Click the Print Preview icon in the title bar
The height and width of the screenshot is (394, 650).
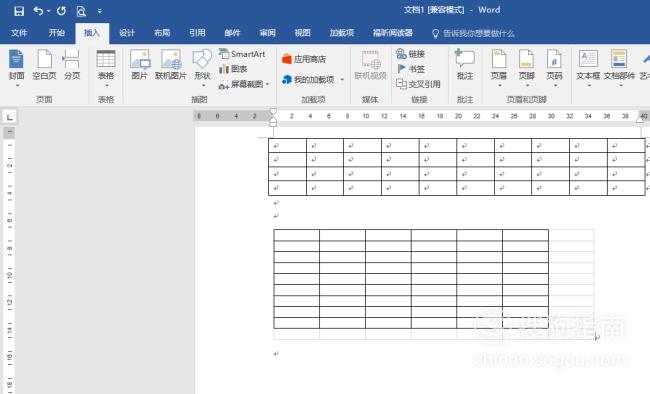coord(81,11)
